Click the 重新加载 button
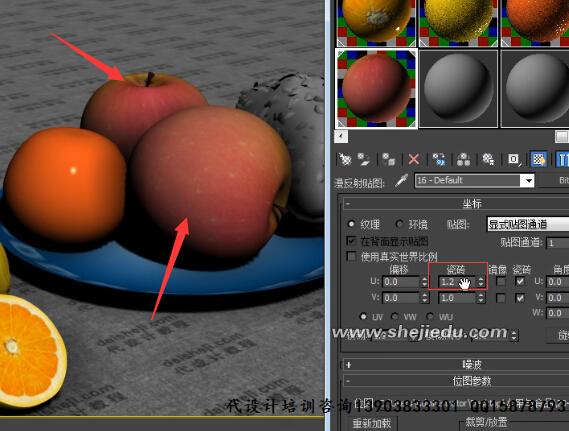The height and width of the screenshot is (431, 569). pos(371,423)
